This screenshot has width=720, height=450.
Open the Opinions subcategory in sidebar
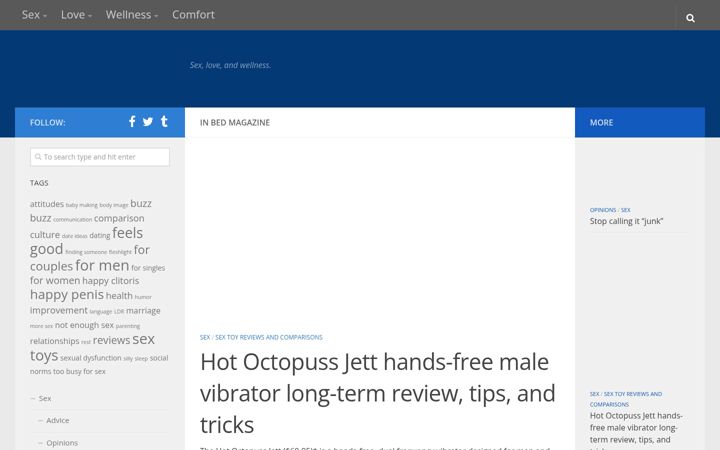[62, 443]
